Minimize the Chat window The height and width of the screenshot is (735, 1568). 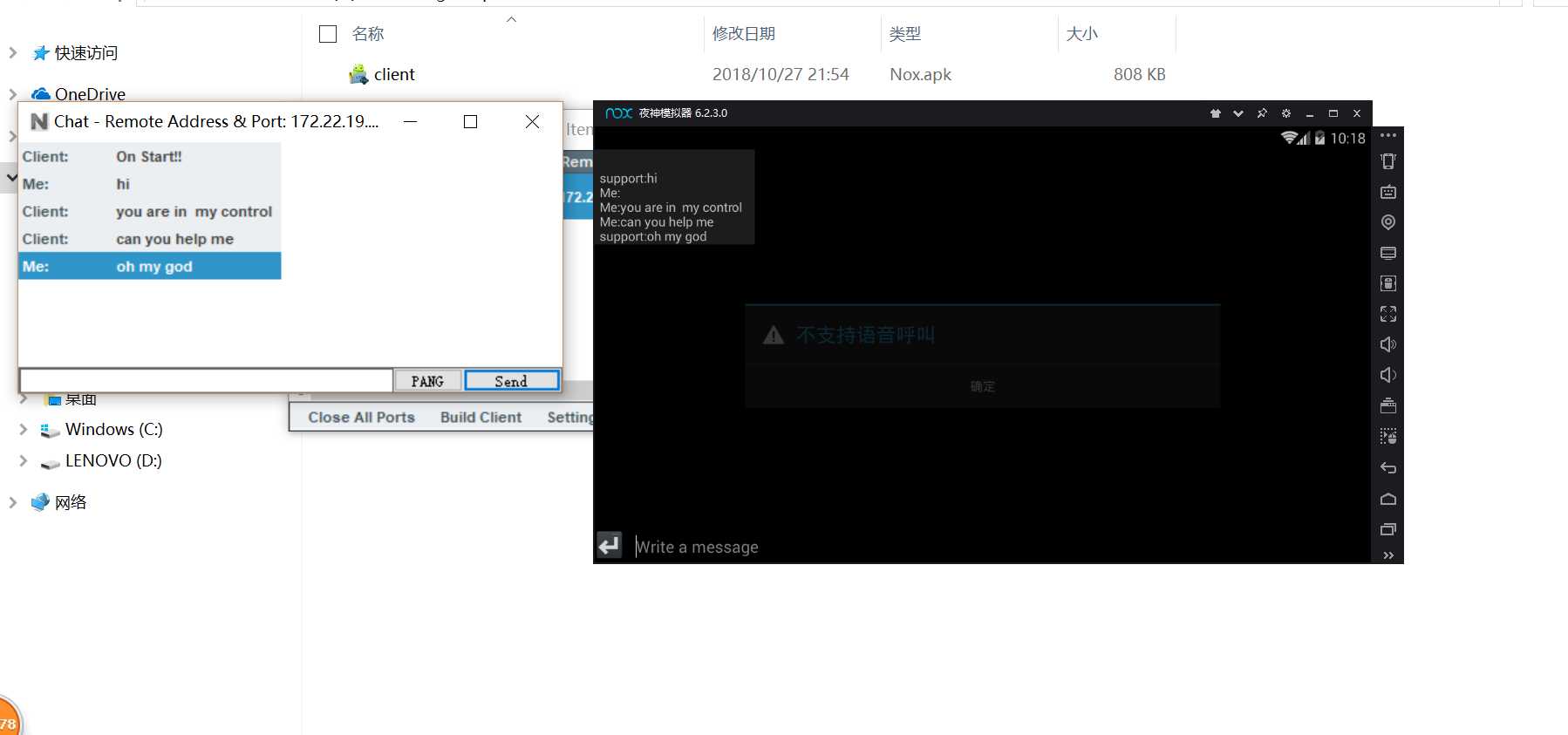pos(410,121)
